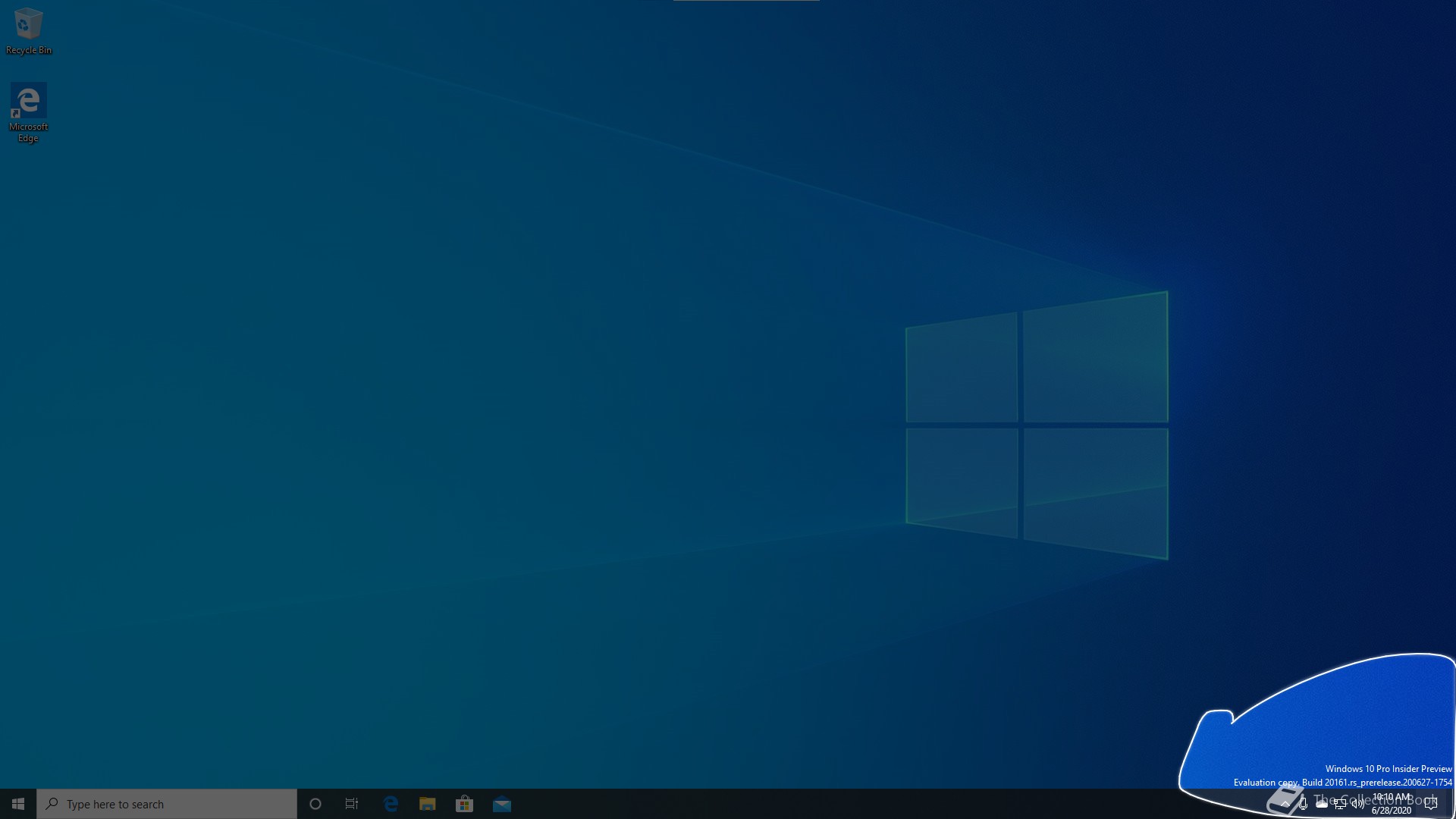This screenshot has width=1456, height=819.
Task: Open the Recycle Bin desktop icon
Action: pyautogui.click(x=28, y=31)
